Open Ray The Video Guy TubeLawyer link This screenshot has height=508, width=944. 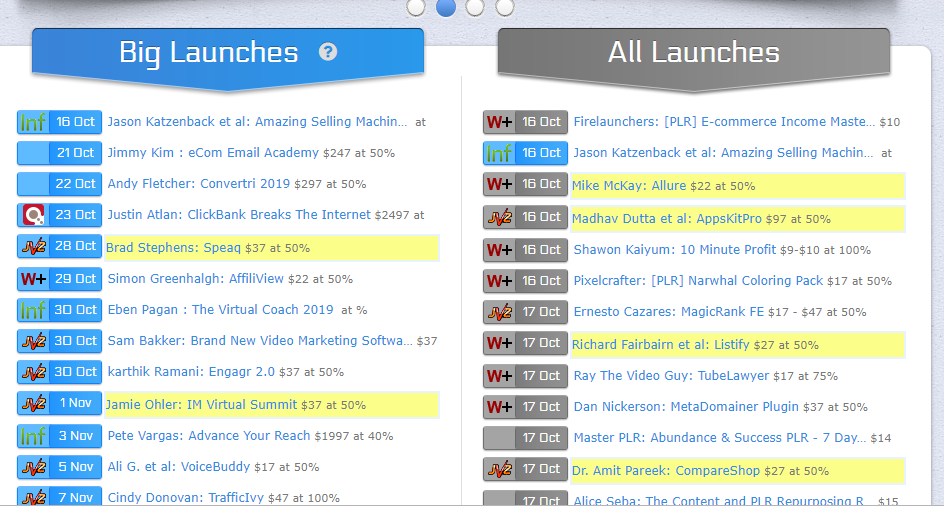tap(671, 376)
